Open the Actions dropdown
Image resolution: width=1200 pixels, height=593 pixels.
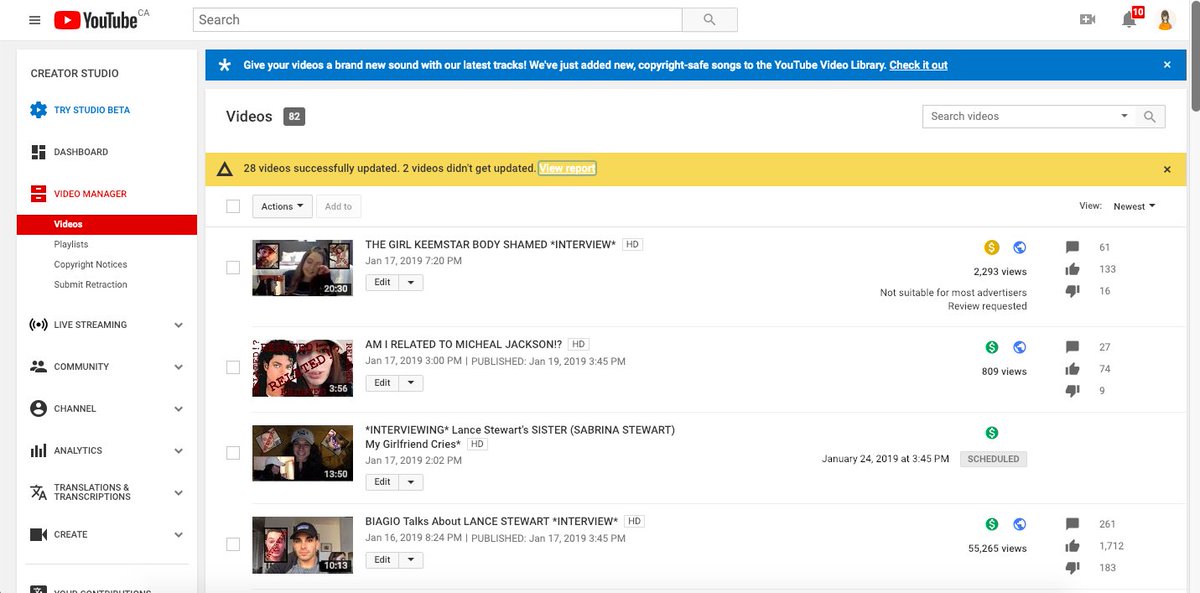pos(280,206)
